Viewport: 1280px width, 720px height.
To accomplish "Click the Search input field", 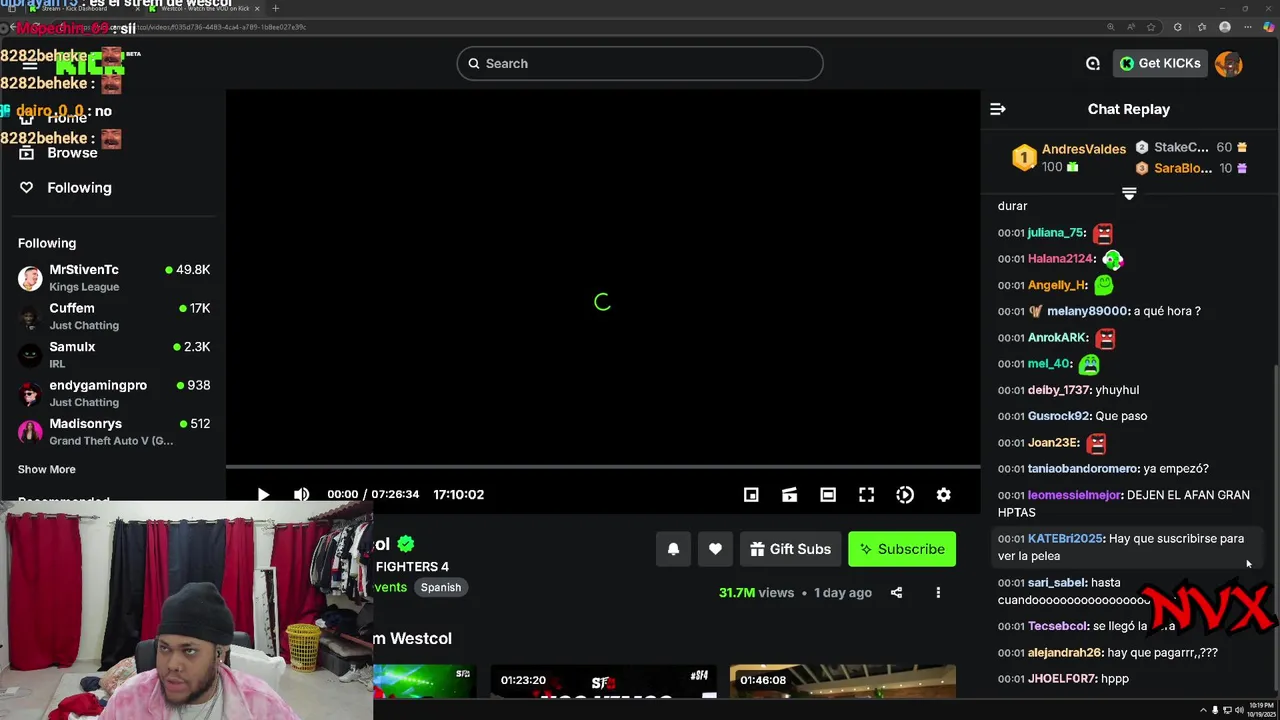I will tap(640, 63).
